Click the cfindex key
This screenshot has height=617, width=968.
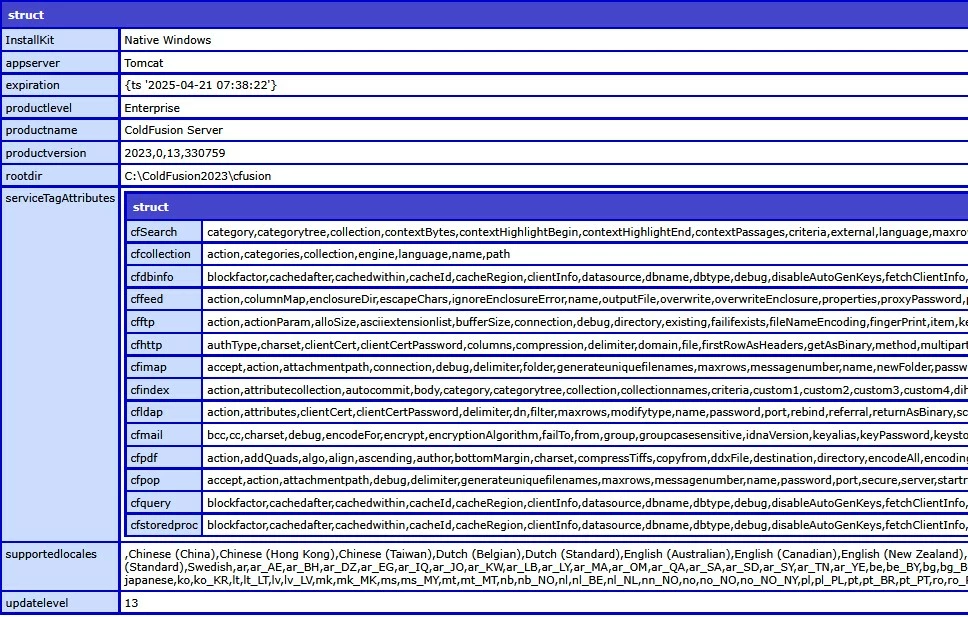coord(164,390)
